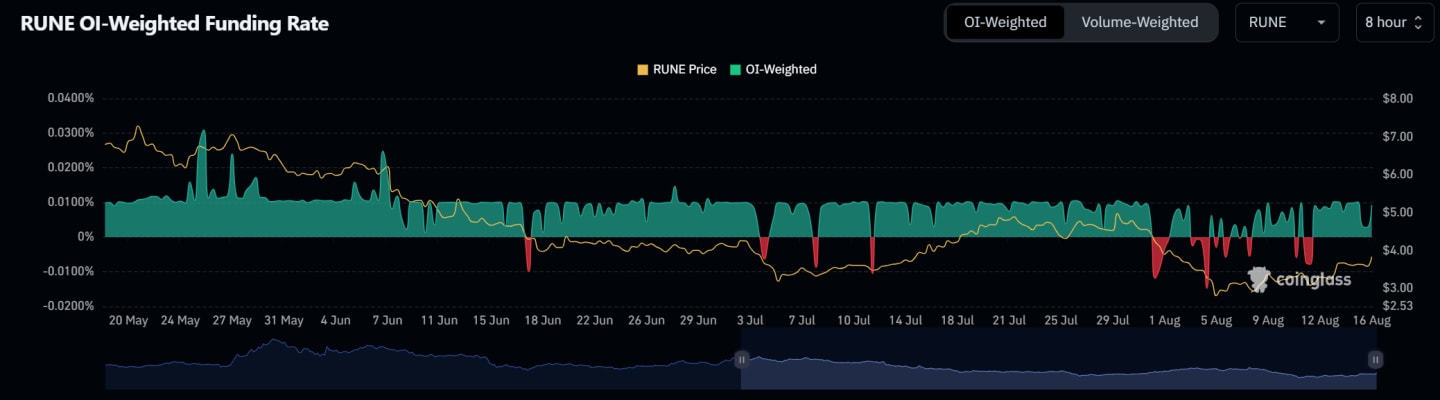Click the 14 Jul date label
1440x400 pixels.
click(906, 321)
